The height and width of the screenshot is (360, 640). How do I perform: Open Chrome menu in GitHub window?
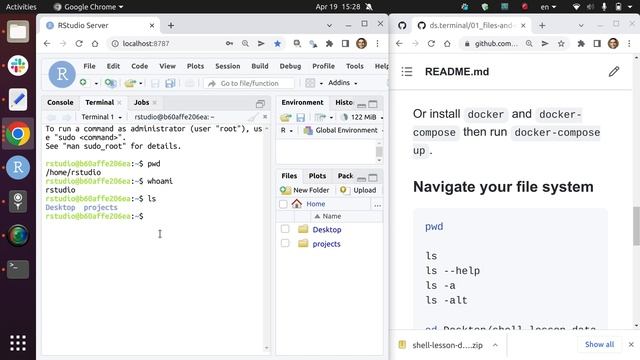(629, 43)
